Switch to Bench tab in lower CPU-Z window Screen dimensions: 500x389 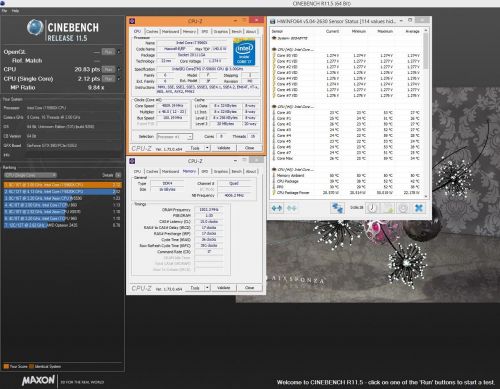(x=237, y=171)
